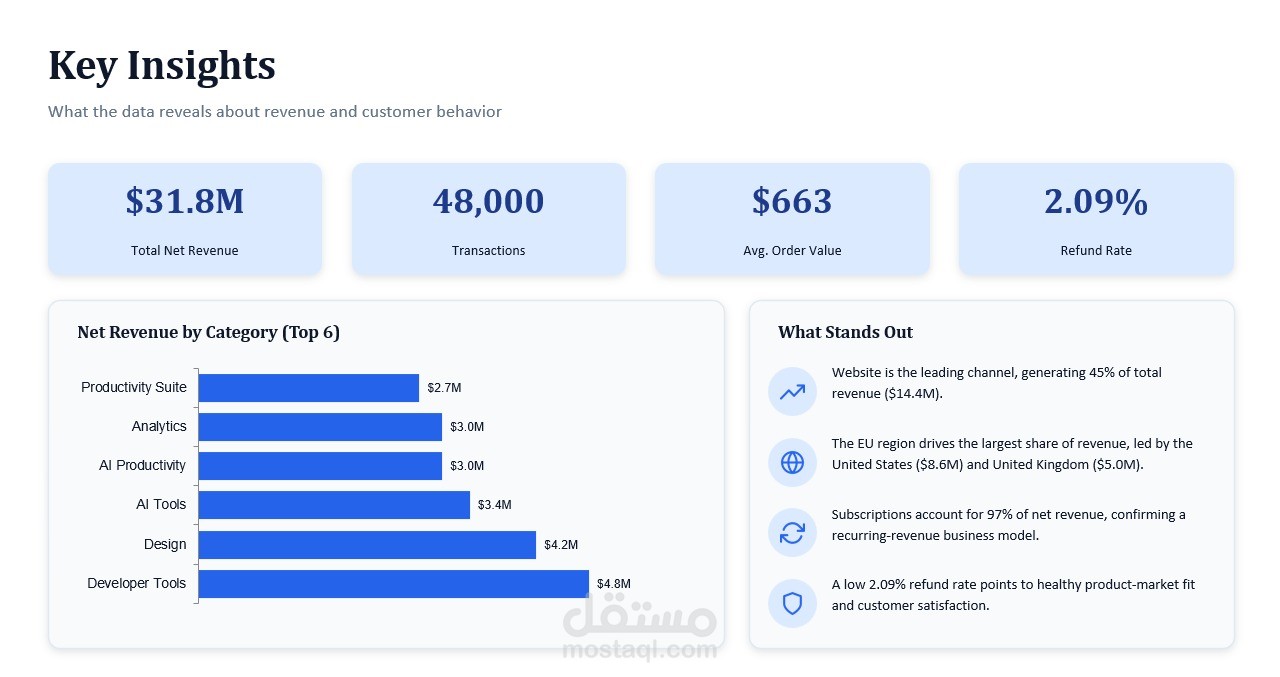1280x677 pixels.
Task: Select the 48,000 Transactions card
Action: tap(488, 219)
